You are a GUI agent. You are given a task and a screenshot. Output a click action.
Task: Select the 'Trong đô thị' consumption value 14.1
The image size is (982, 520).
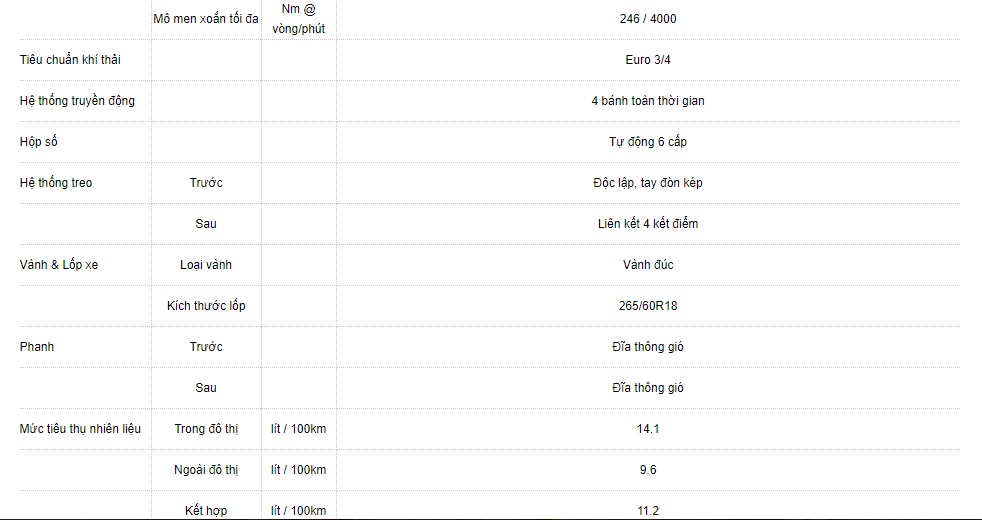point(648,429)
